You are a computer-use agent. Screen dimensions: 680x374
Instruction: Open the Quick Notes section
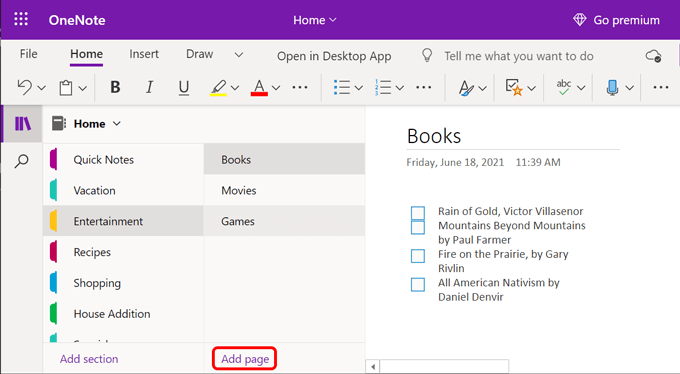[x=123, y=160]
